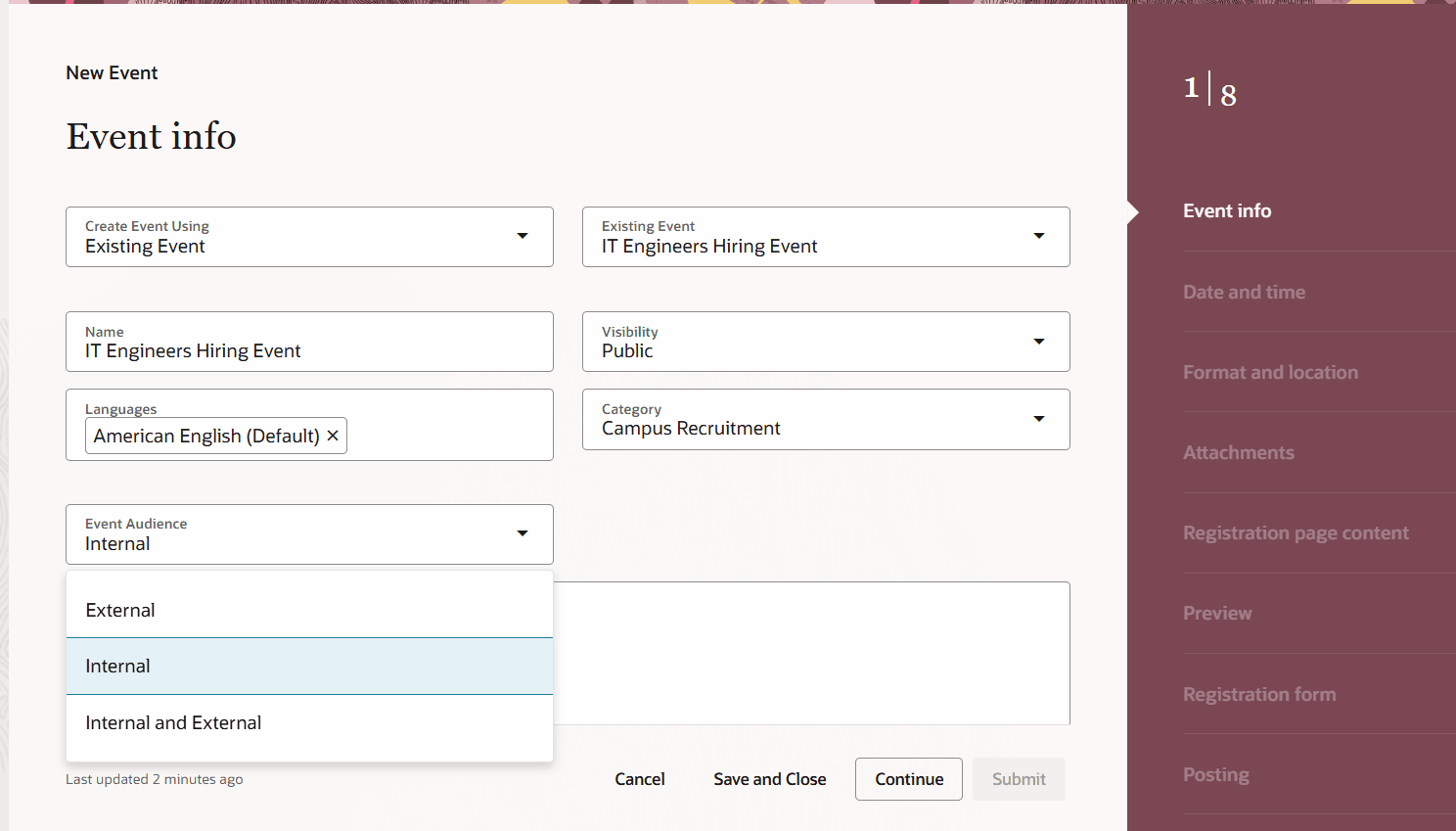Go to Date and time step
The width and height of the screenshot is (1456, 831).
1244,292
